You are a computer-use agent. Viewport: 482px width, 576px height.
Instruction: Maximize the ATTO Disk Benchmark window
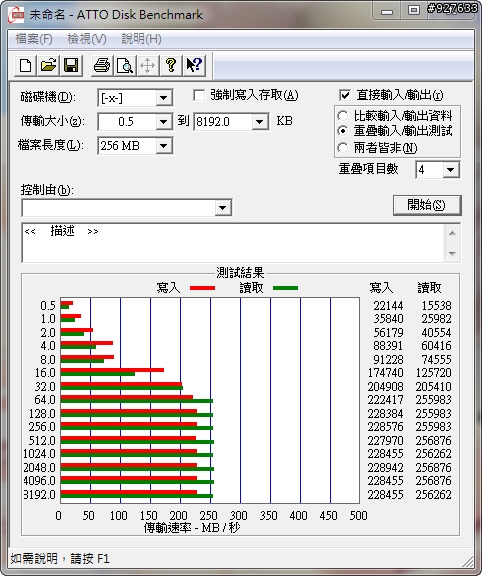pyautogui.click(x=414, y=11)
